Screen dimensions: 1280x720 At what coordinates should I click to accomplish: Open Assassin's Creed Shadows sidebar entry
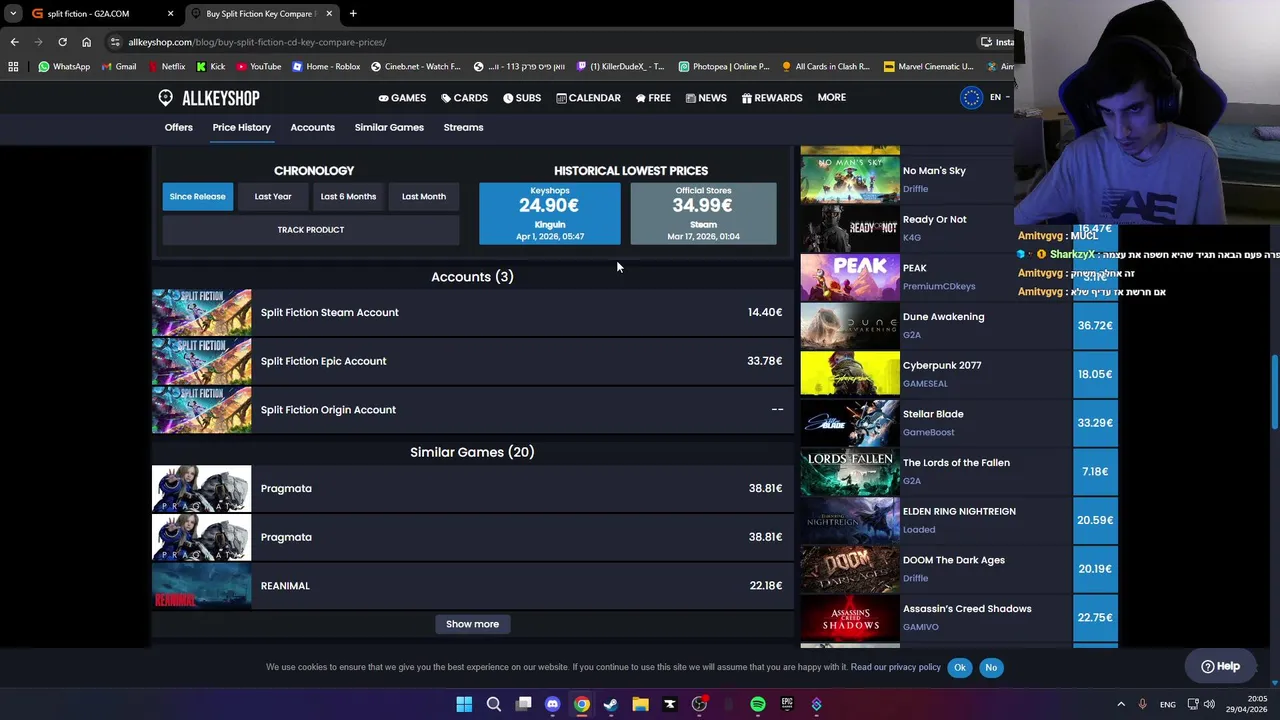pyautogui.click(x=967, y=609)
